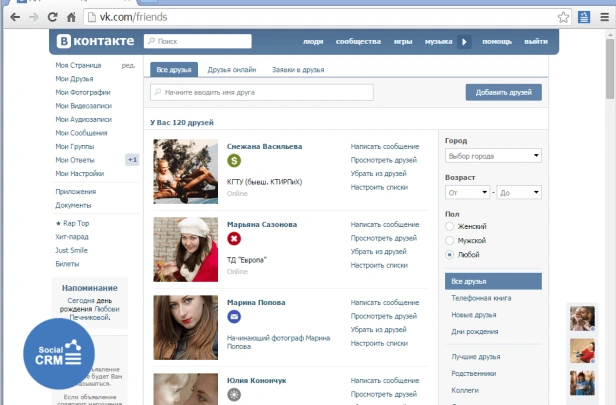This screenshot has height=405, width=616.
Task: Open the Выбор города dropdown
Action: click(x=493, y=156)
